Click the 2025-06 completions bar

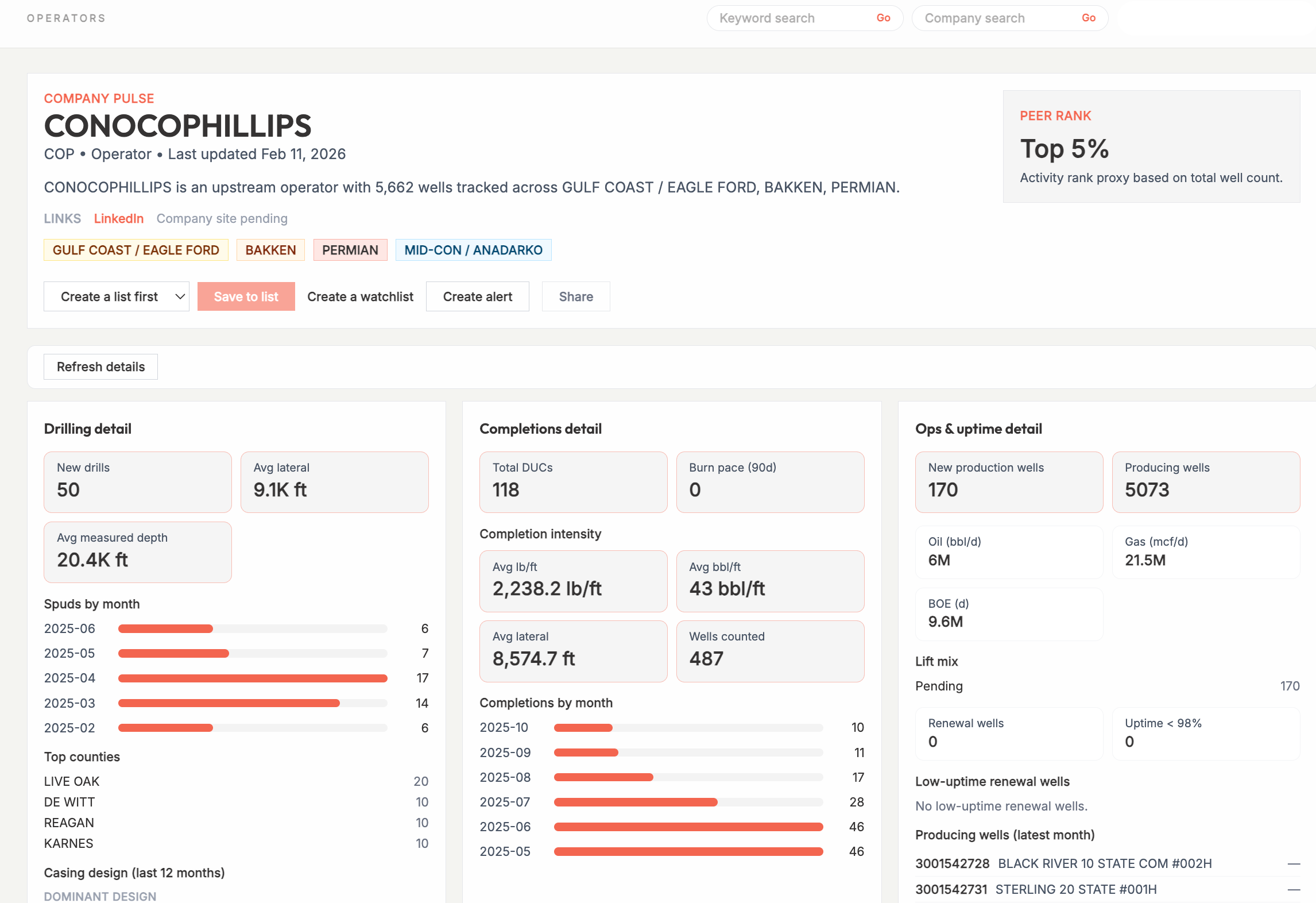coord(688,827)
